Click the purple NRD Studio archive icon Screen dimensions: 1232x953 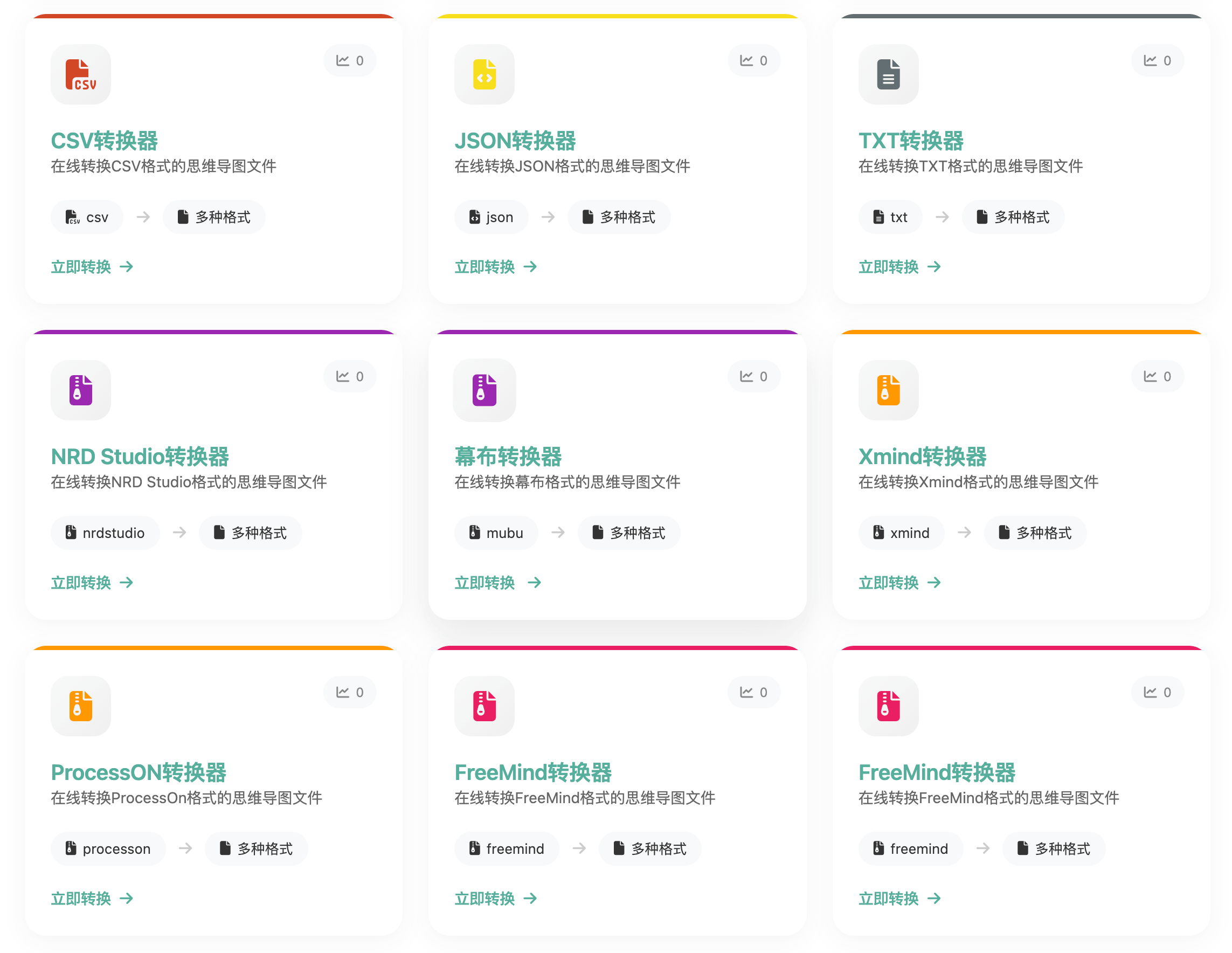pyautogui.click(x=81, y=390)
